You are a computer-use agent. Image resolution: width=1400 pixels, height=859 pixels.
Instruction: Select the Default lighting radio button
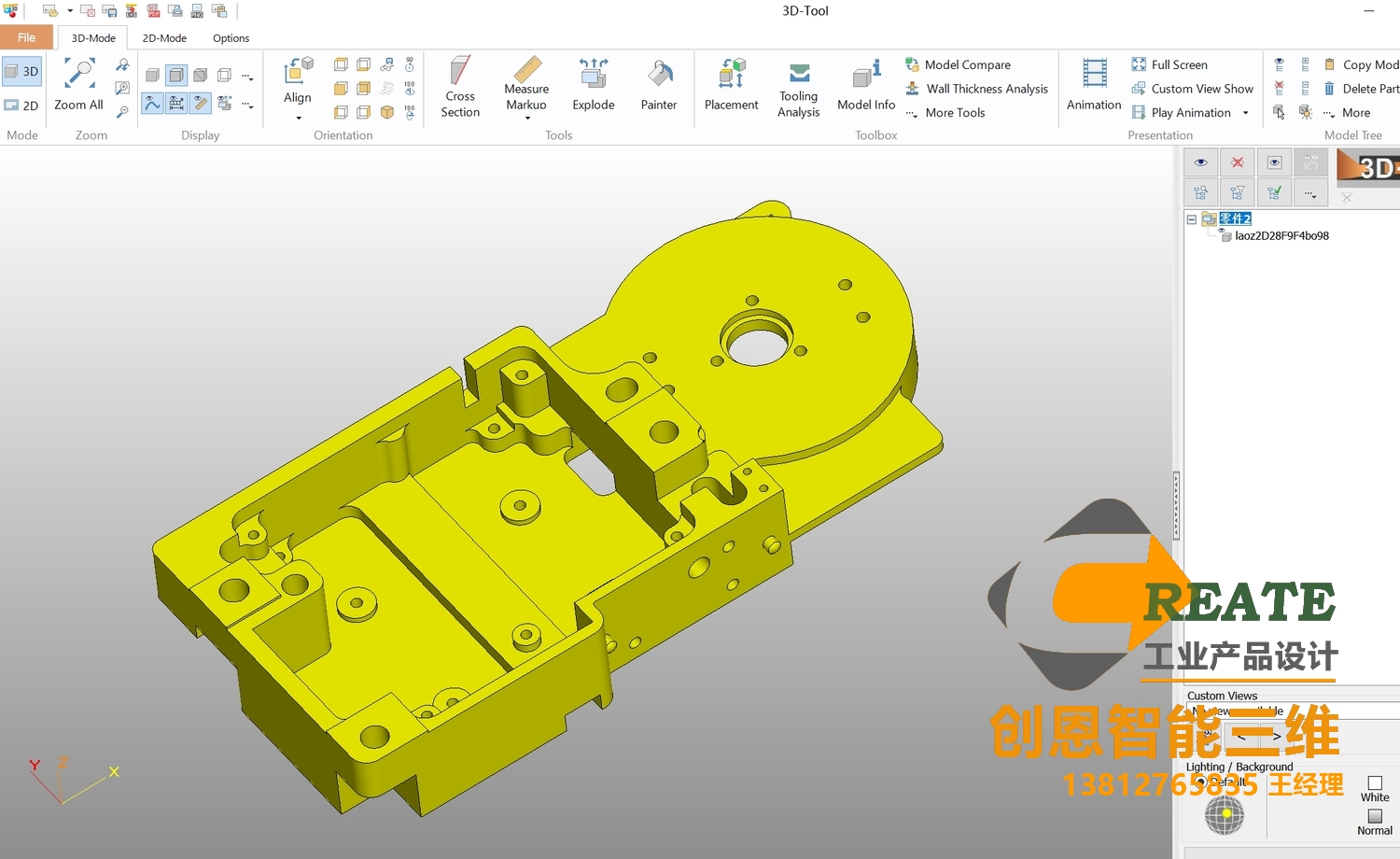(1201, 782)
